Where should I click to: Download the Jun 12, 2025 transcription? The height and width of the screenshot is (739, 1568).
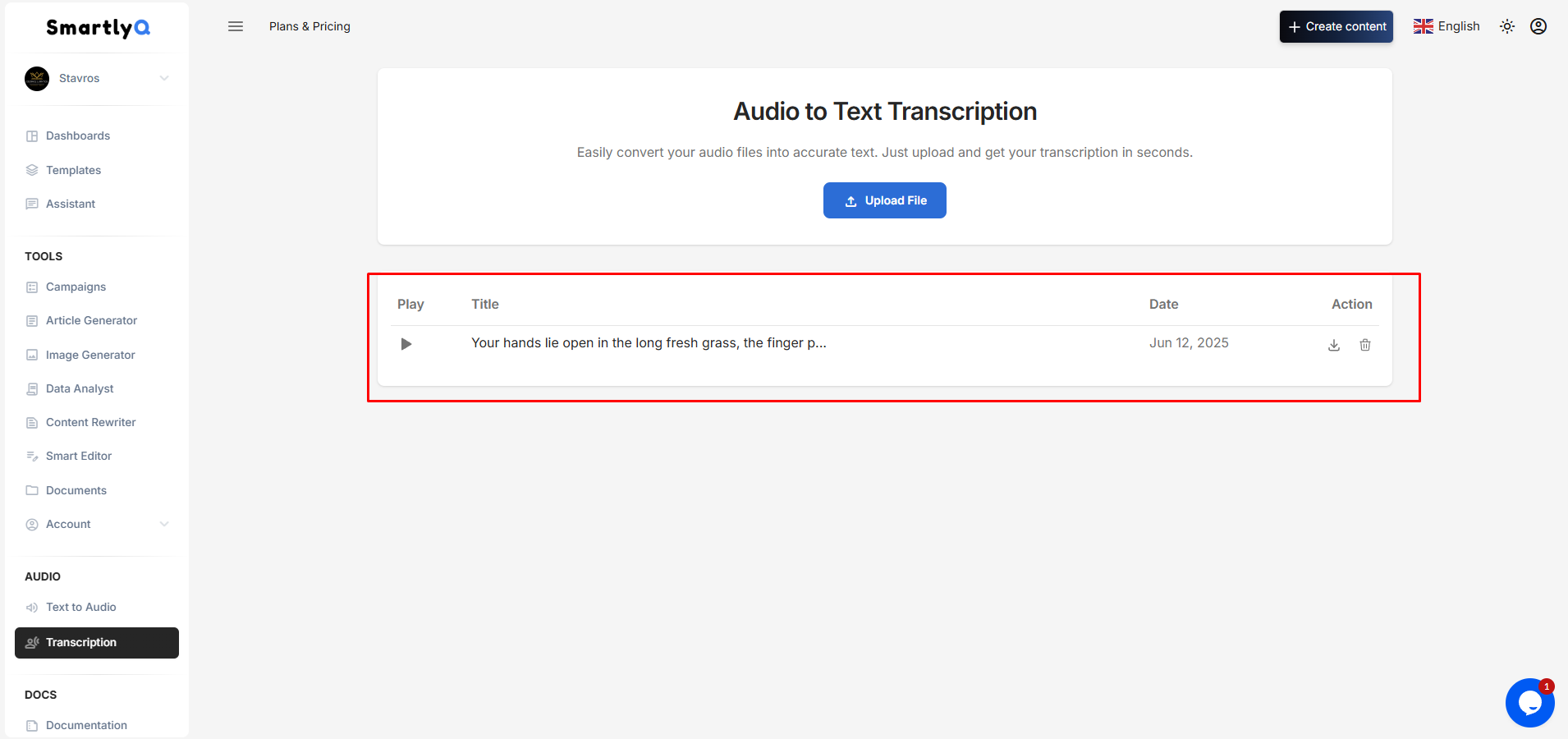coord(1334,345)
